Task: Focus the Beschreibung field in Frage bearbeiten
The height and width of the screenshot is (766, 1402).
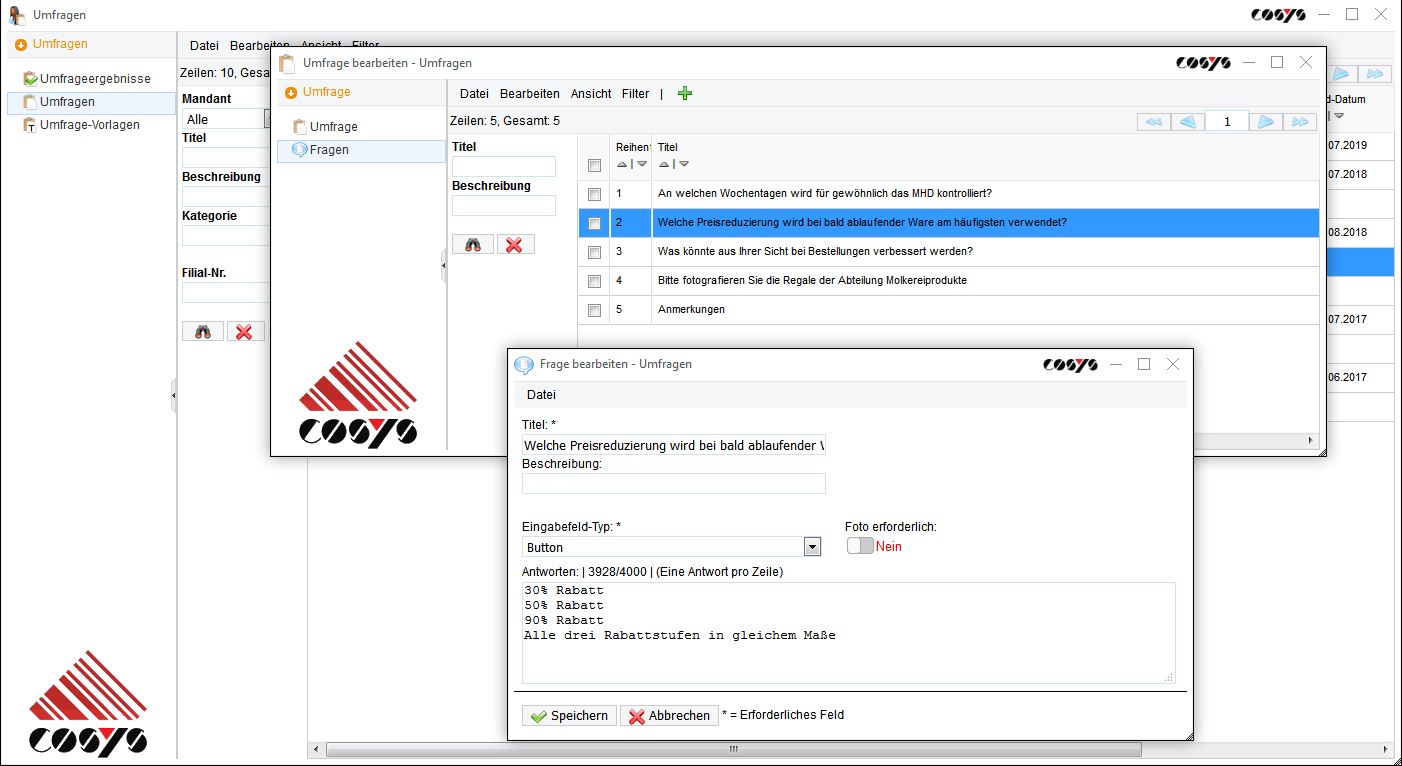Action: tap(674, 483)
